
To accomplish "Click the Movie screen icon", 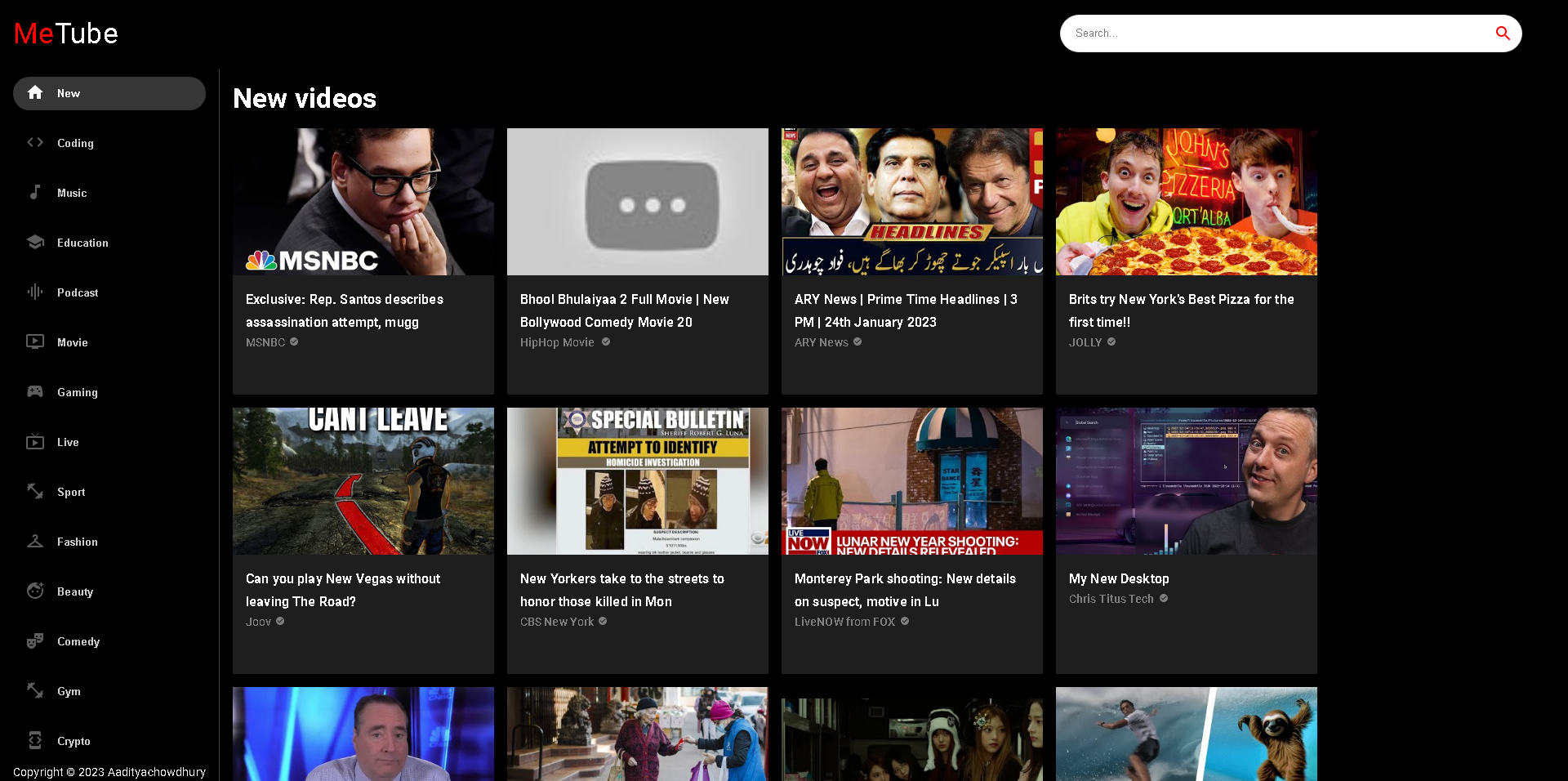I will point(35,341).
